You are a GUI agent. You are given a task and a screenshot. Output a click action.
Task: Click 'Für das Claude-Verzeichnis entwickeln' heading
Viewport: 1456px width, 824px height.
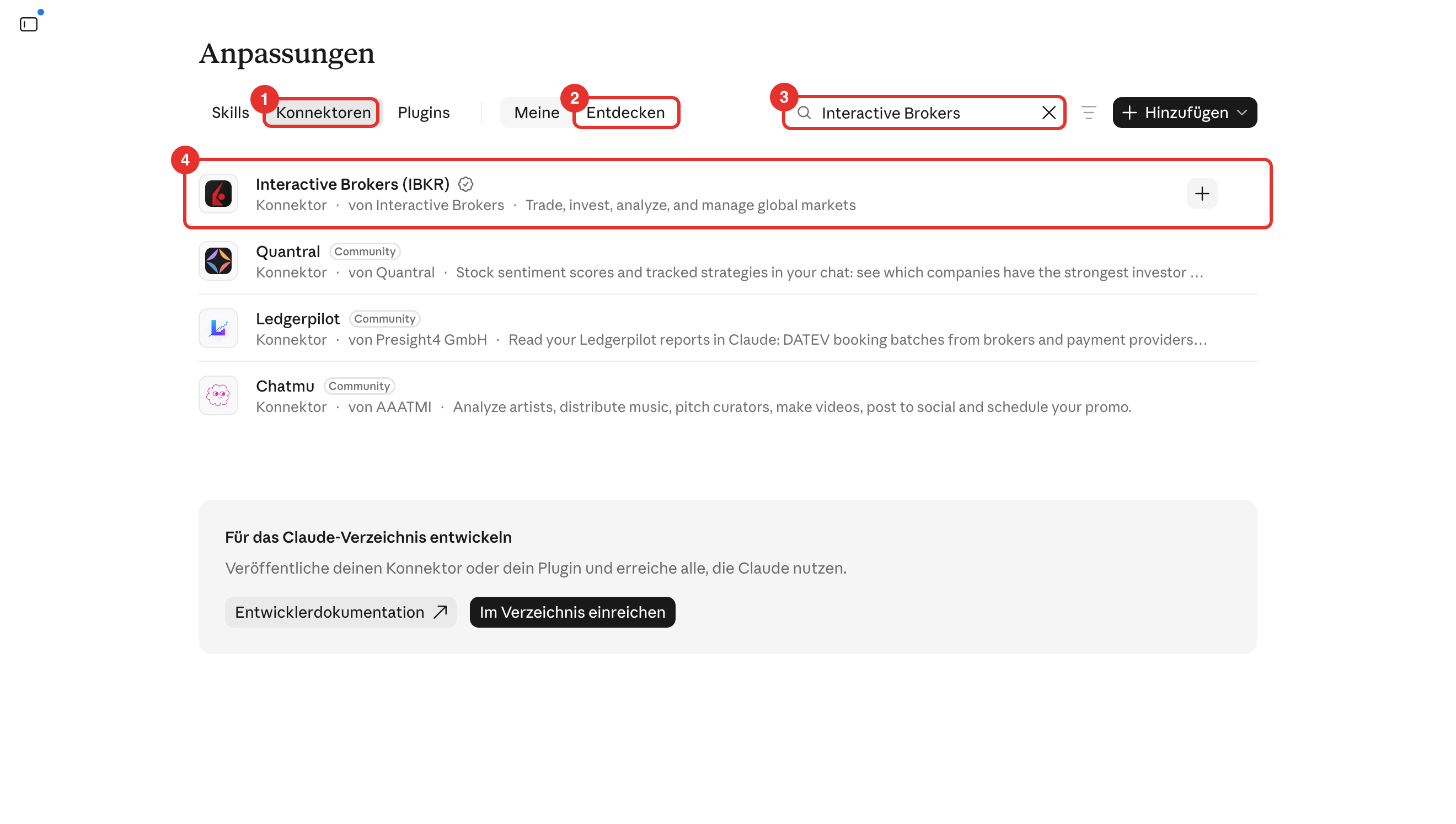pos(368,537)
